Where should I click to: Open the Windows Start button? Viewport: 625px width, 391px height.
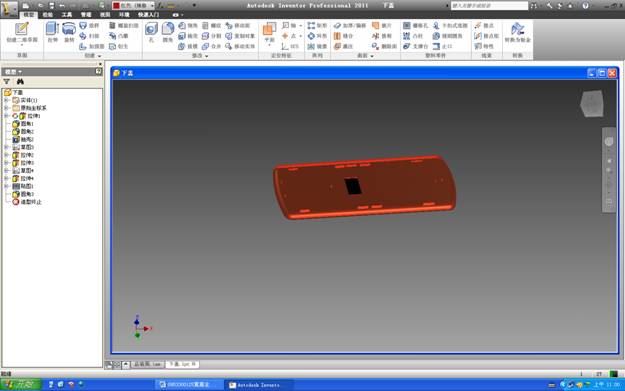21,384
